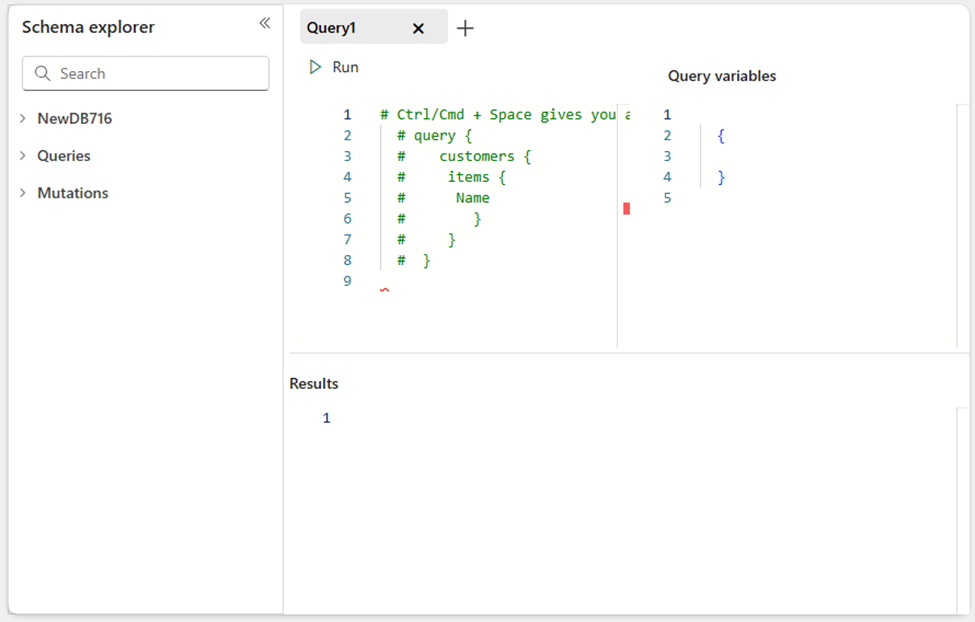Viewport: 975px width, 622px height.
Task: Click the Run play triangle icon
Action: [x=315, y=66]
